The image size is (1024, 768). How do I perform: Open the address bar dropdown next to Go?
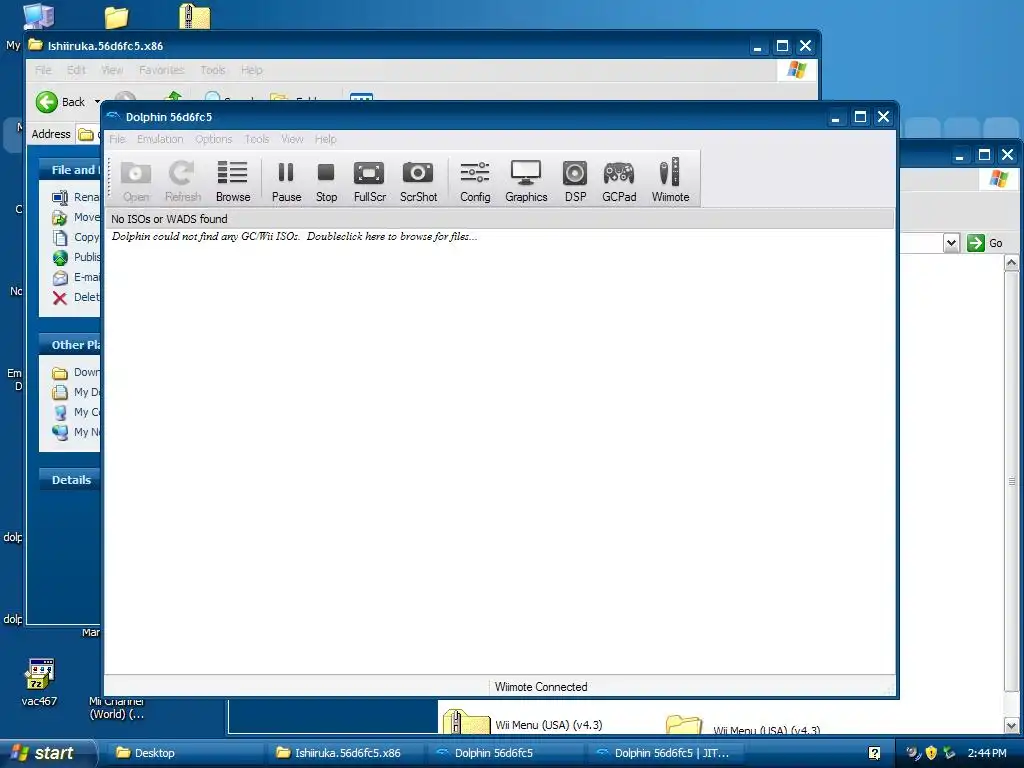click(x=952, y=243)
